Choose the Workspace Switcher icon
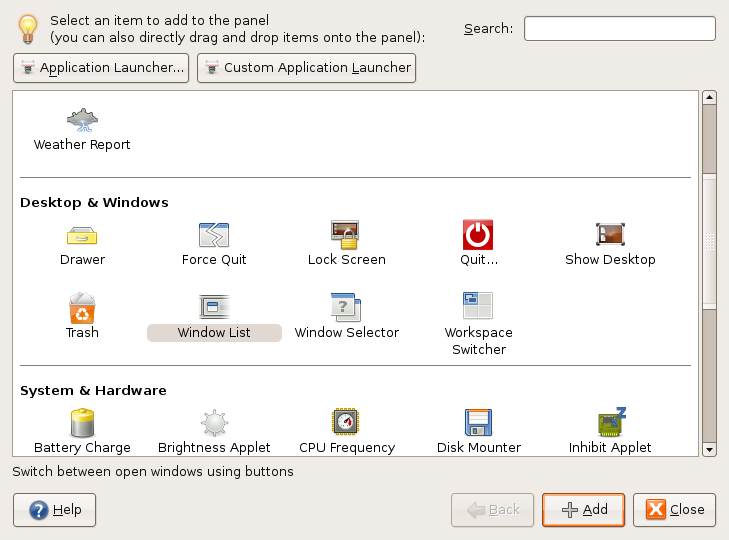The height and width of the screenshot is (540, 729). (478, 306)
